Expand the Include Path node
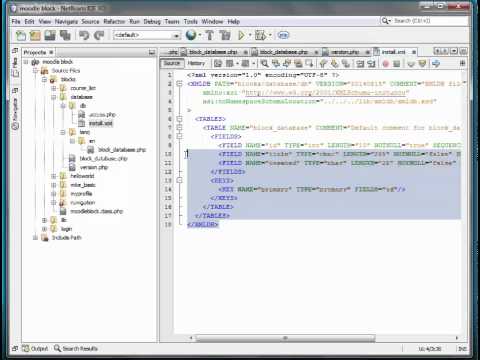The width and height of the screenshot is (480, 360). (35, 238)
